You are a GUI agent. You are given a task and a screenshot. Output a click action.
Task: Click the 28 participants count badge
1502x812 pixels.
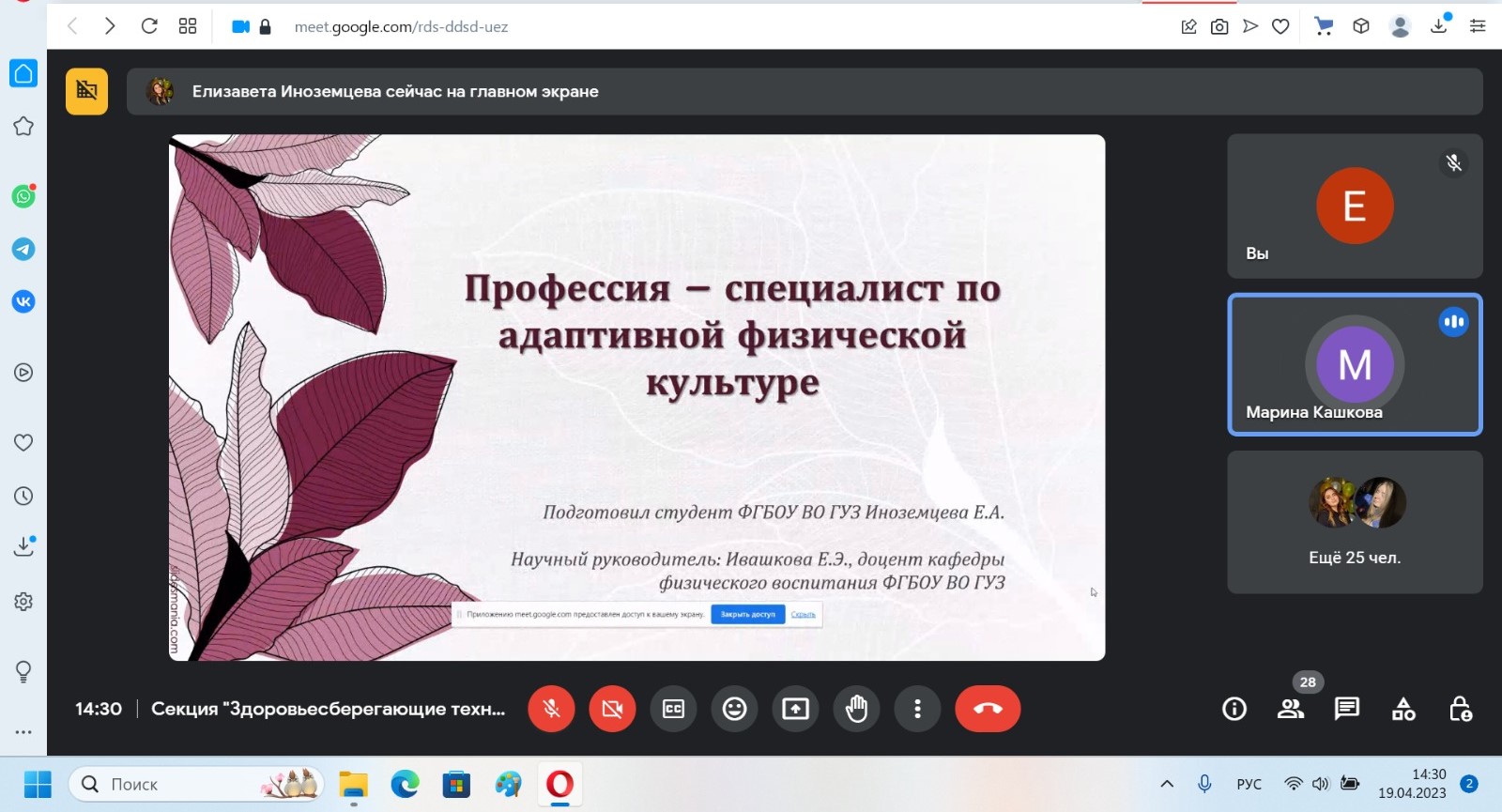click(x=1308, y=682)
